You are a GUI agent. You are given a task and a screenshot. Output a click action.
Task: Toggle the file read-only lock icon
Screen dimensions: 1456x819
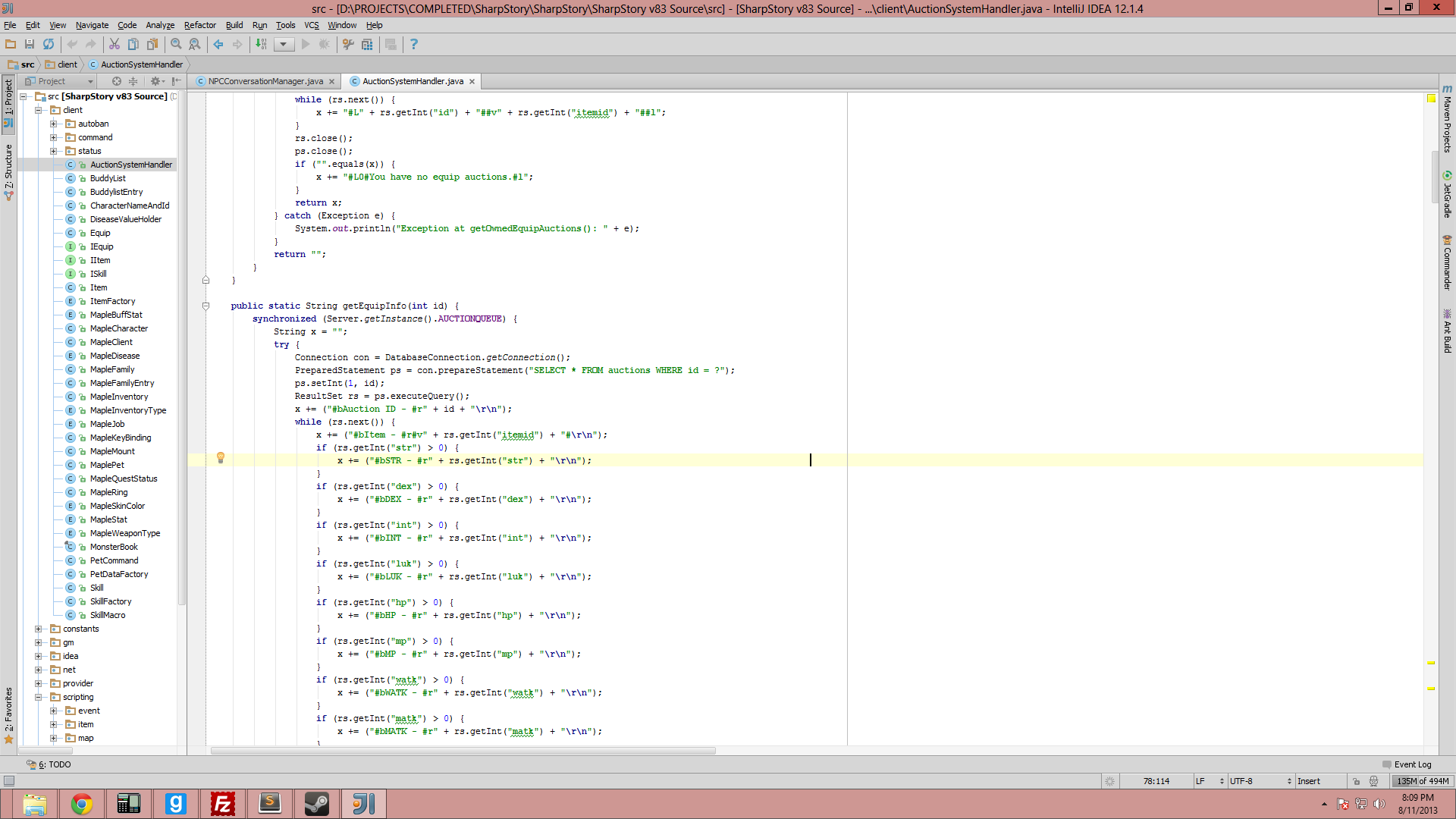(1356, 781)
